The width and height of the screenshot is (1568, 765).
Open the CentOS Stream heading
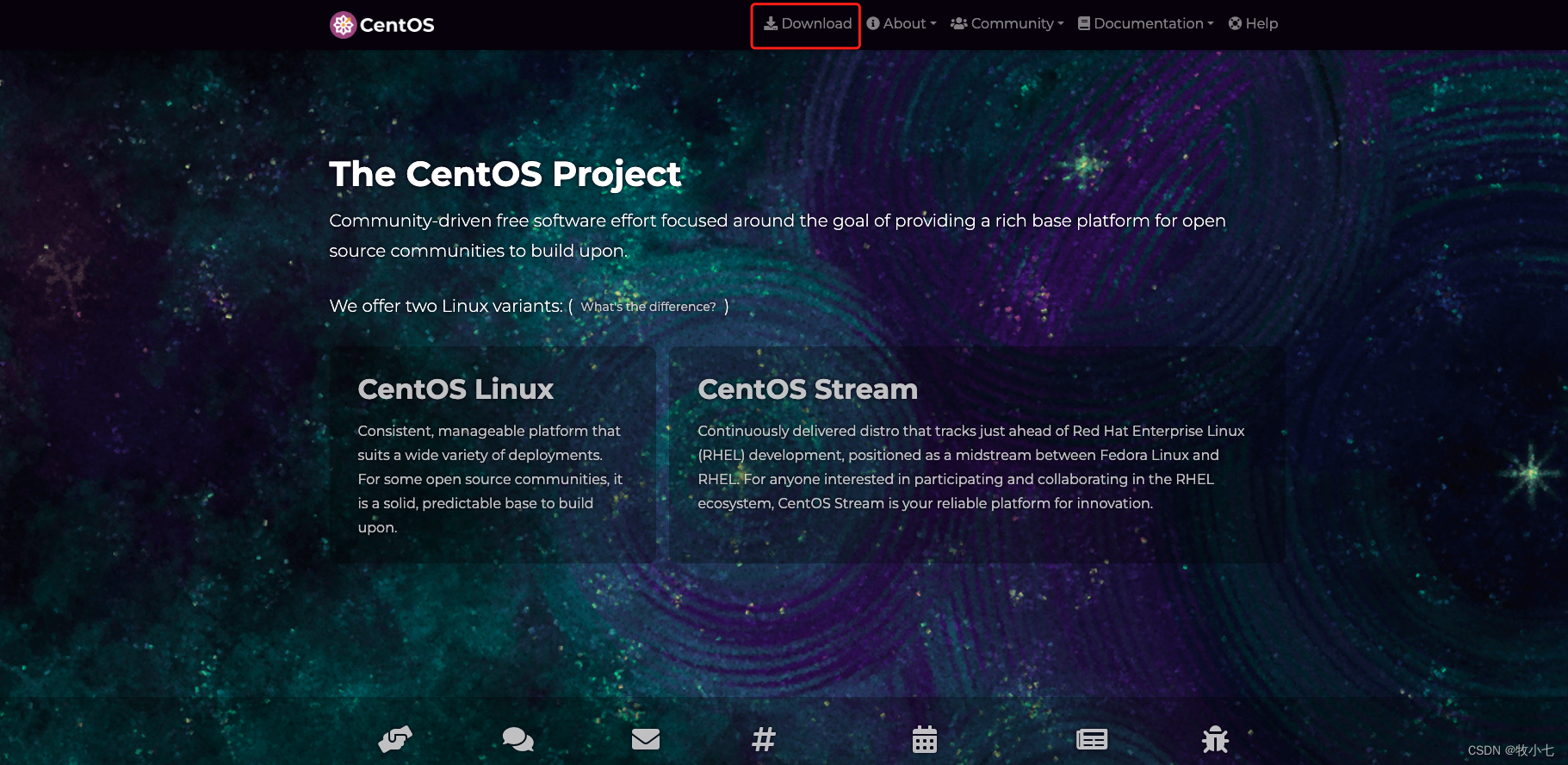tap(808, 389)
